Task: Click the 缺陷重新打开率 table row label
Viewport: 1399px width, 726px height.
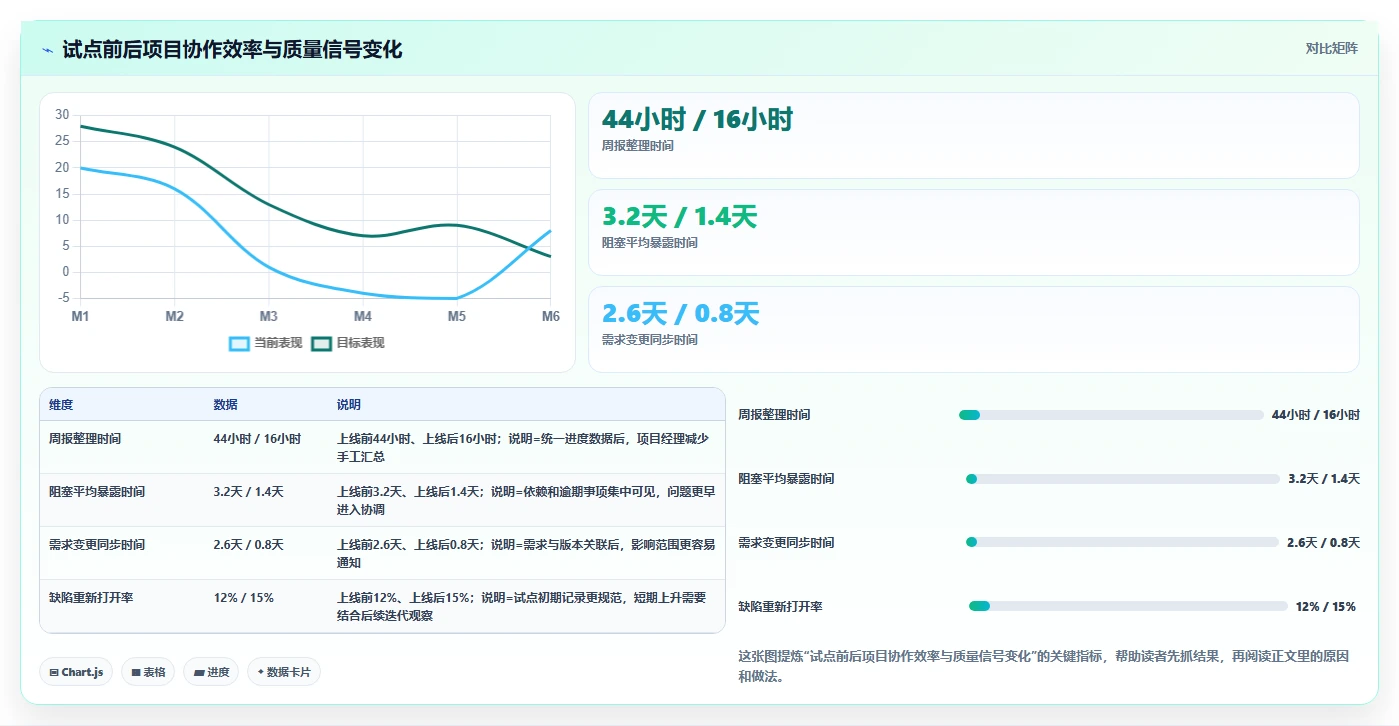Action: pyautogui.click(x=91, y=598)
